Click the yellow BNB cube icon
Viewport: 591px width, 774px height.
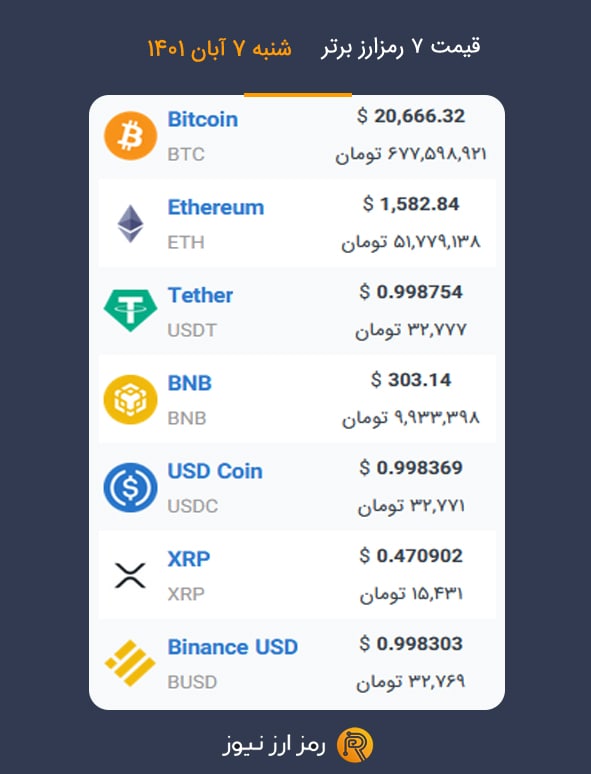tap(130, 399)
